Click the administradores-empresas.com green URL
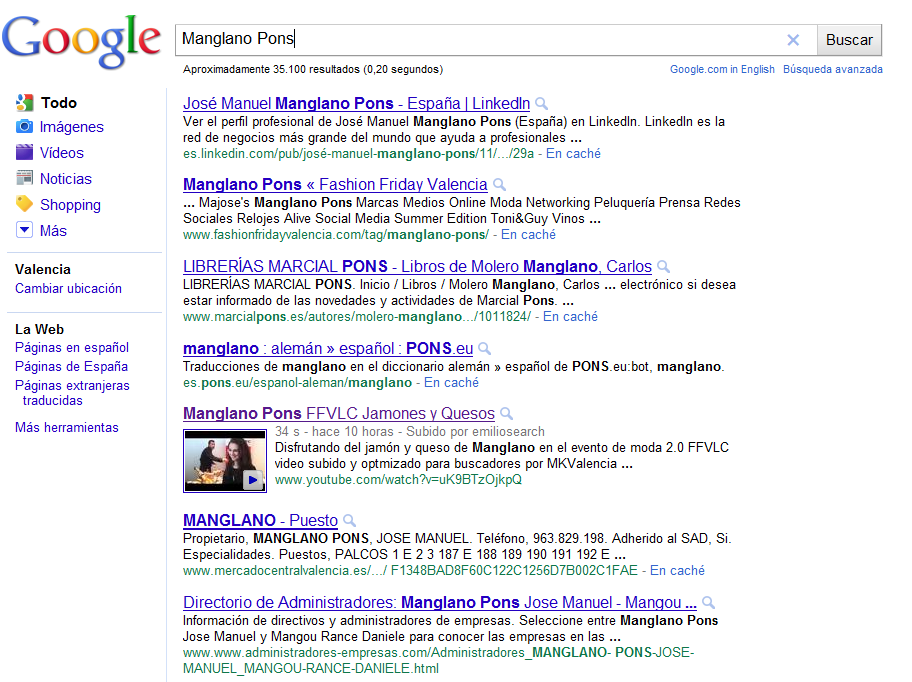The image size is (912, 682). (x=439, y=660)
